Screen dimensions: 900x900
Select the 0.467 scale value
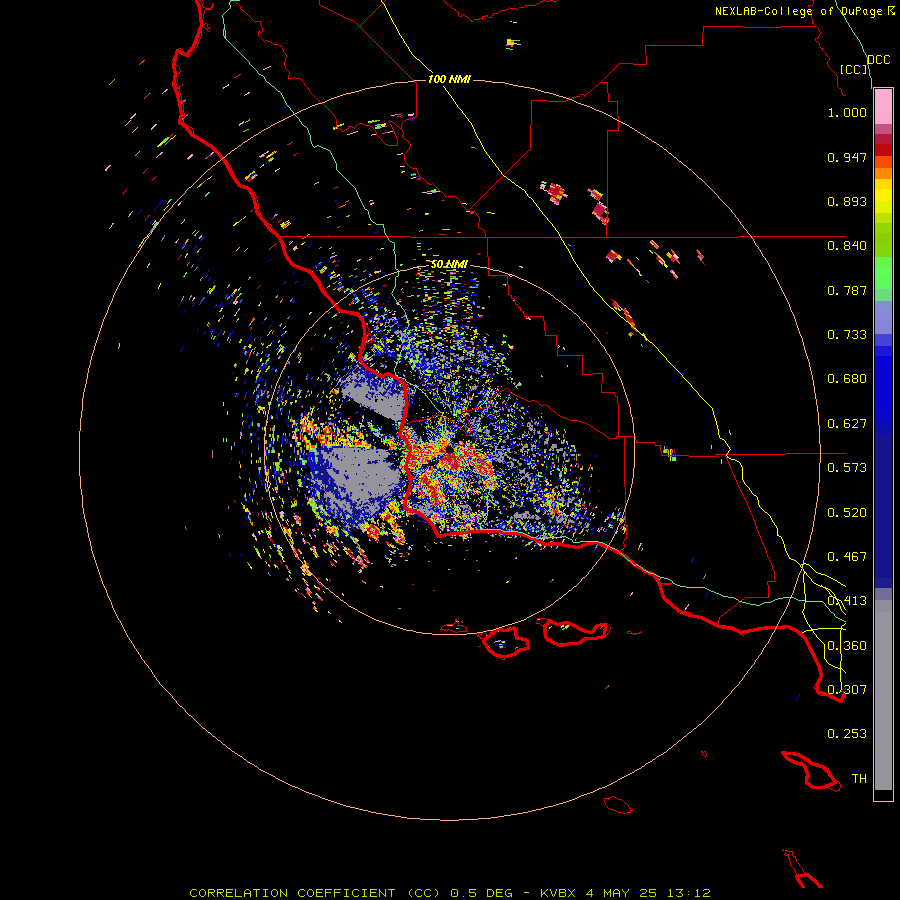pyautogui.click(x=847, y=557)
